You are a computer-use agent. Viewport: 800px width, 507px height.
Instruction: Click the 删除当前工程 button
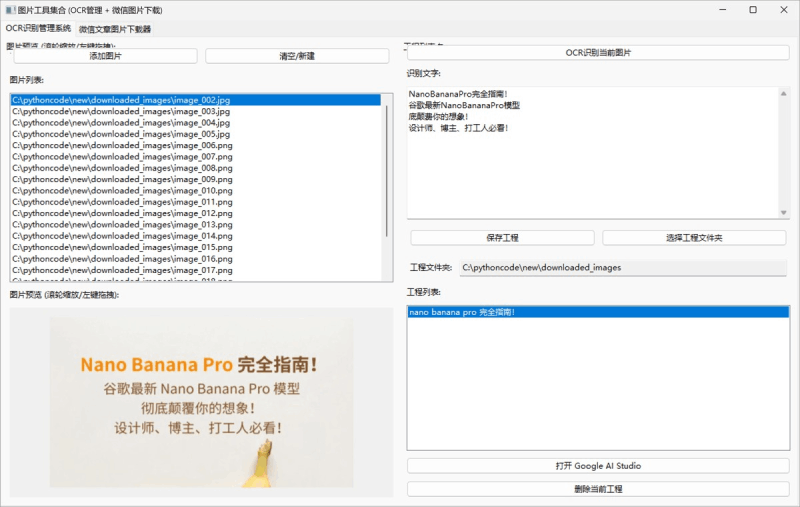pos(598,489)
